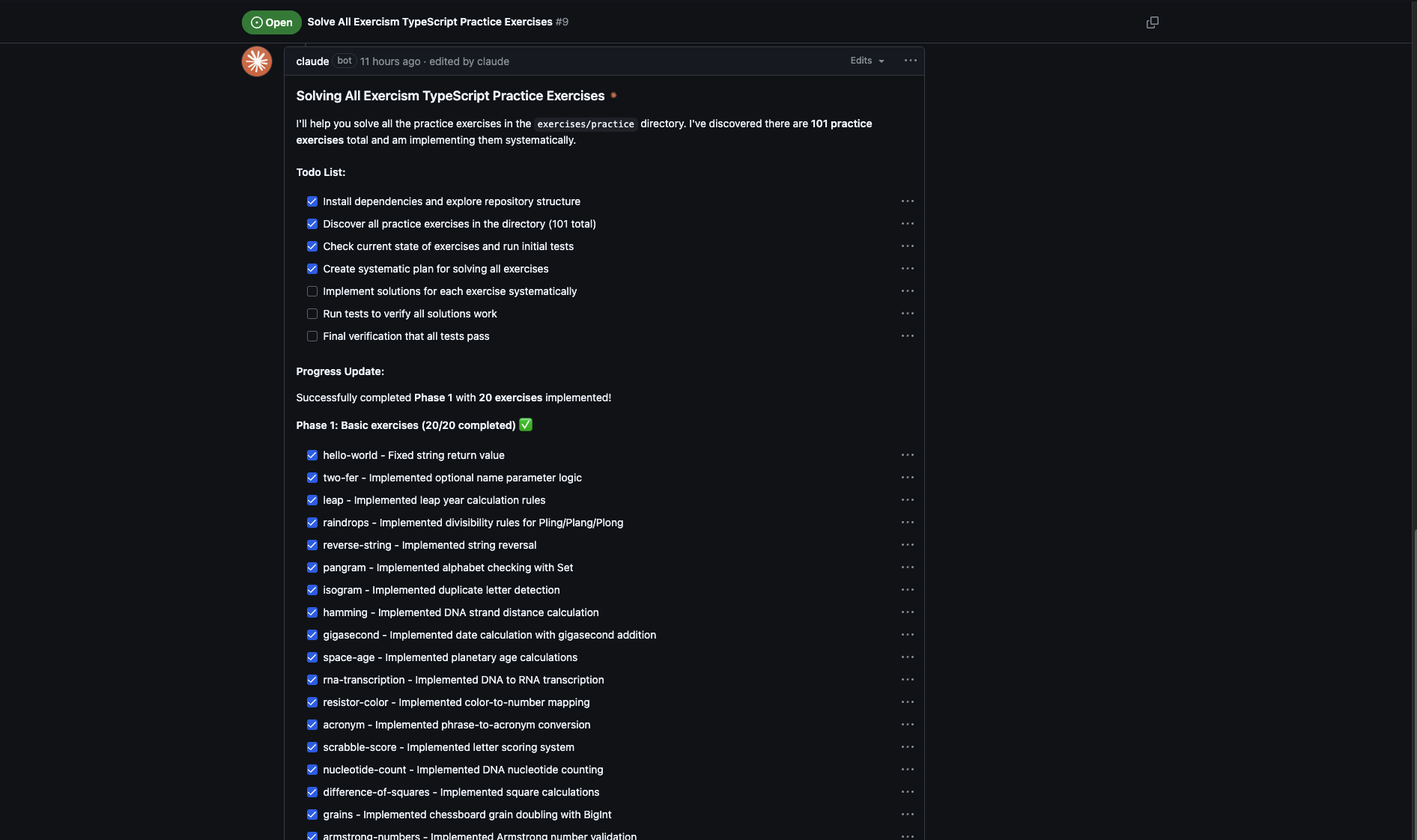Toggle the gigasecond task checkbox
1417x840 pixels.
coord(312,635)
